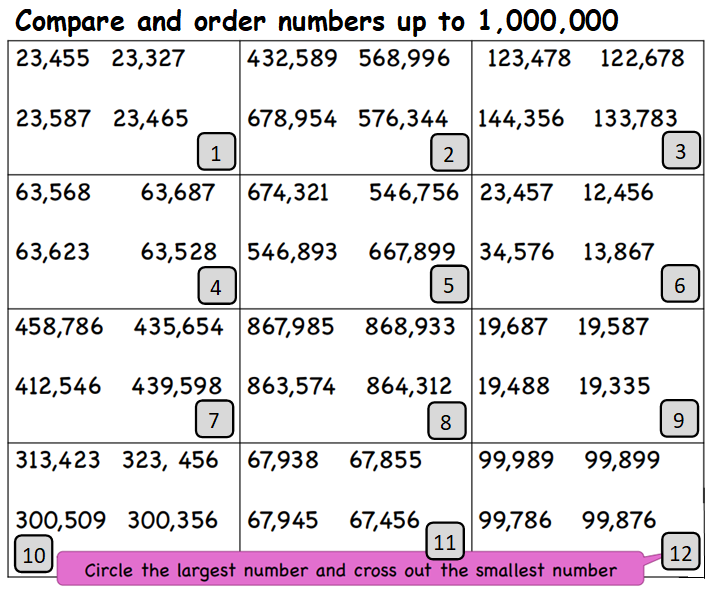Select 99,989 in box 12
Image resolution: width=713 pixels, height=594 pixels.
tap(516, 460)
